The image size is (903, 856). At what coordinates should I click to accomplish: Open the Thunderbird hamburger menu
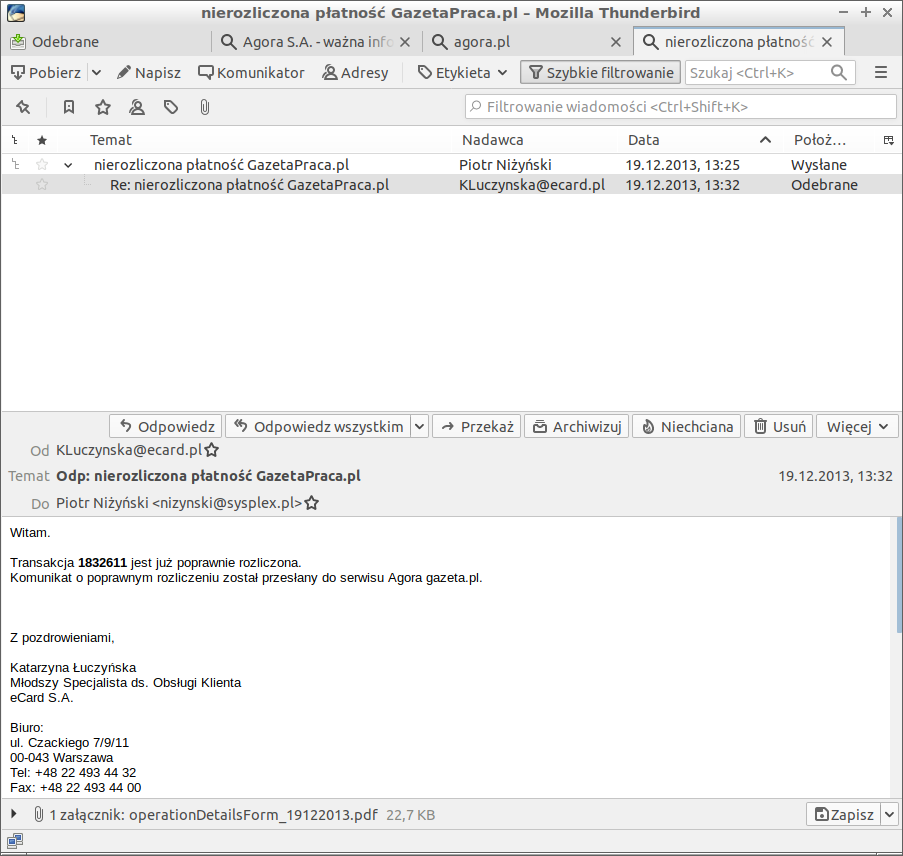click(881, 73)
